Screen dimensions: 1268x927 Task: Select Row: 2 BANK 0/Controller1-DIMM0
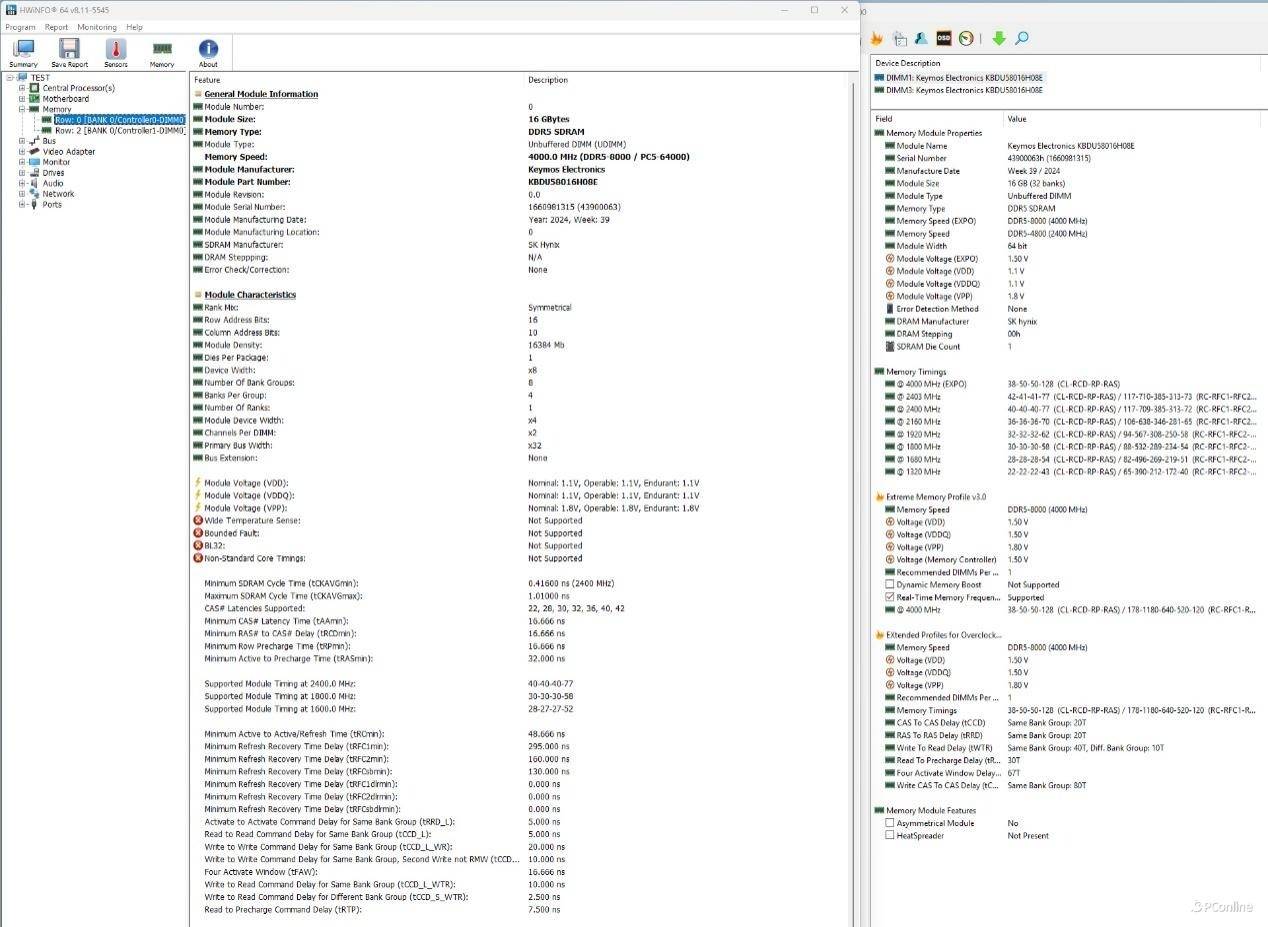[120, 130]
